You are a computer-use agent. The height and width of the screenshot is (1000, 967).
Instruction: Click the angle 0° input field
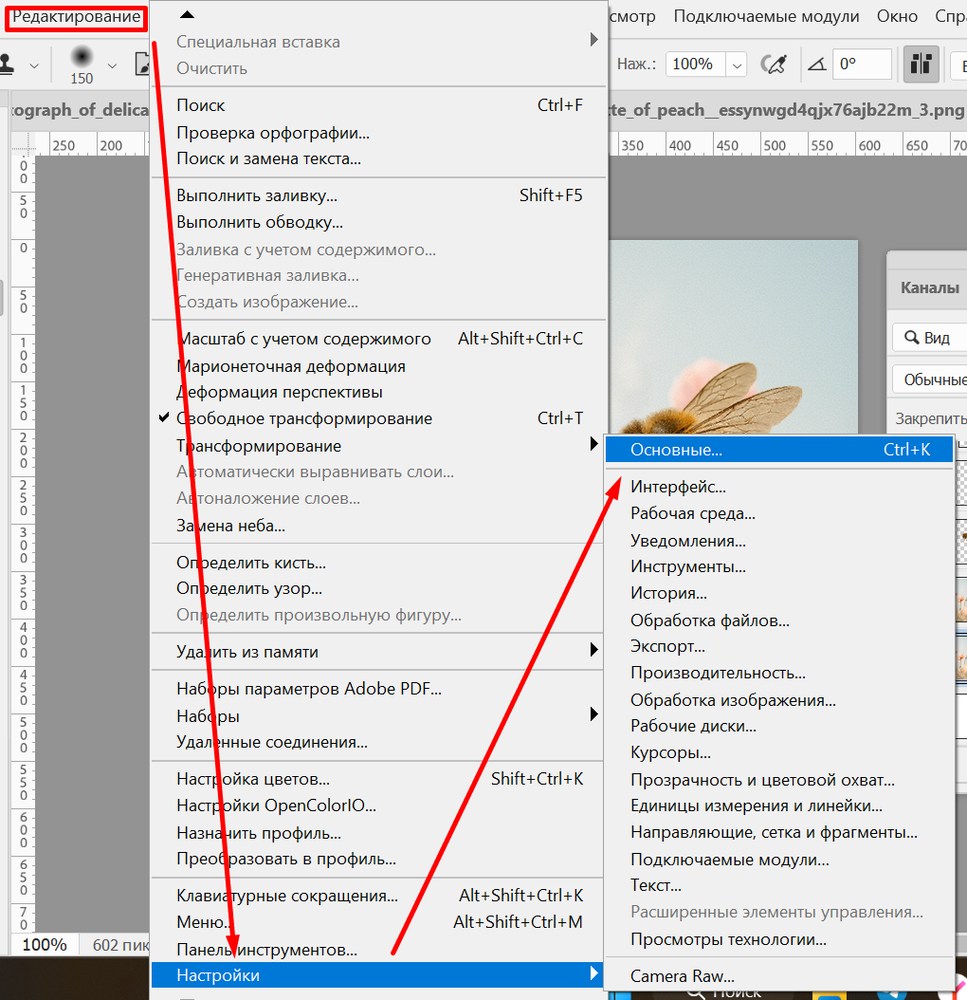coord(861,64)
